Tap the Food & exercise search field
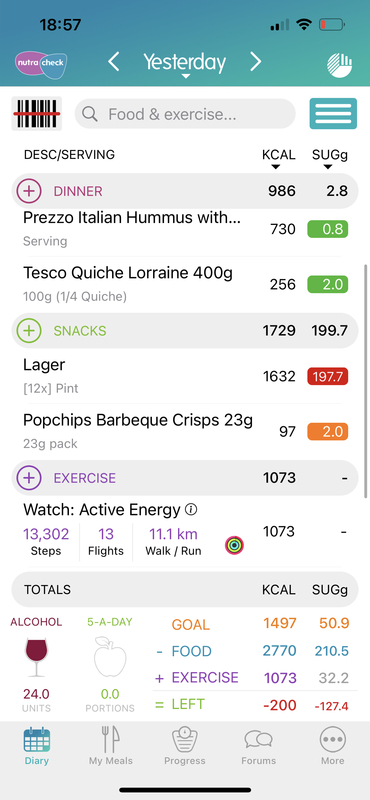370x800 pixels. click(x=185, y=114)
